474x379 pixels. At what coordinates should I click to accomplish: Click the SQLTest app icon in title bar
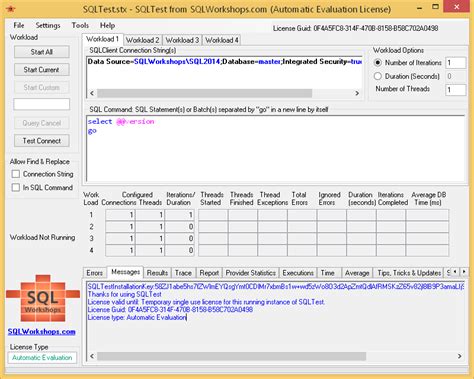11,8
